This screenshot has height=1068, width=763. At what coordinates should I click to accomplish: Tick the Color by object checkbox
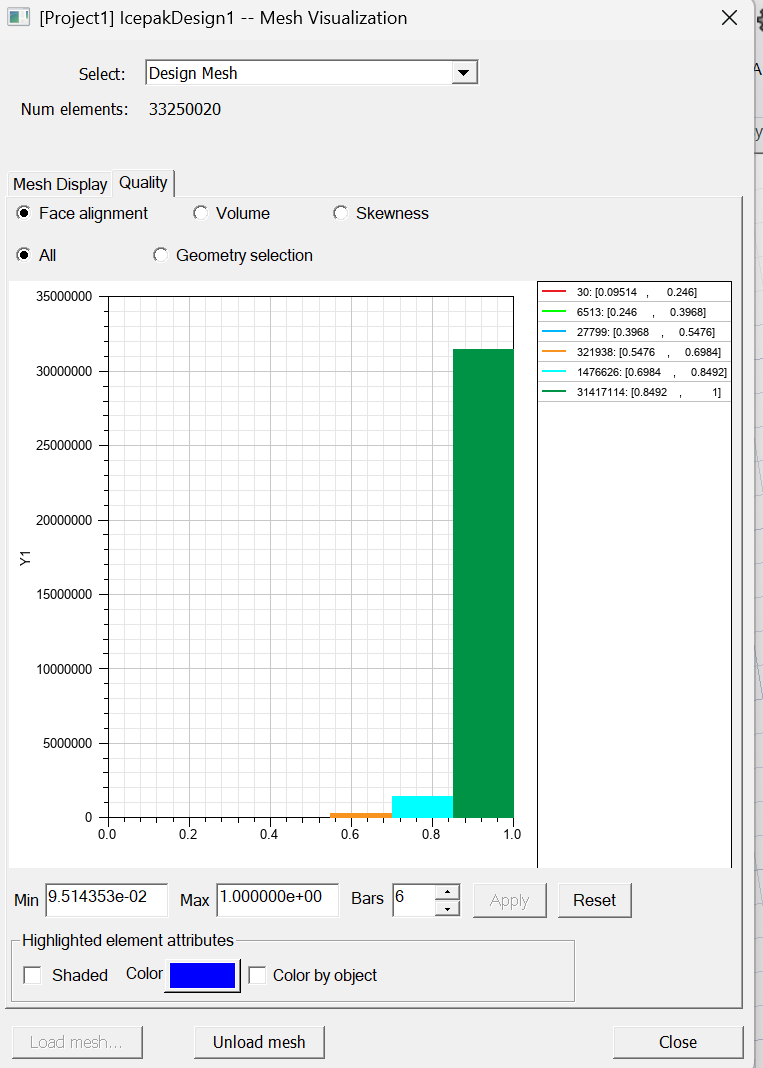click(257, 975)
